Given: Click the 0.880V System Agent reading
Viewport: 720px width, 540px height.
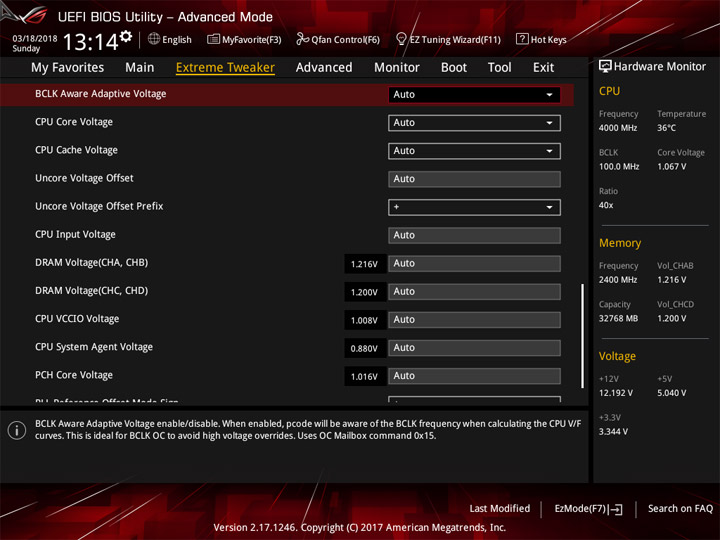Looking at the screenshot, I should pyautogui.click(x=365, y=349).
